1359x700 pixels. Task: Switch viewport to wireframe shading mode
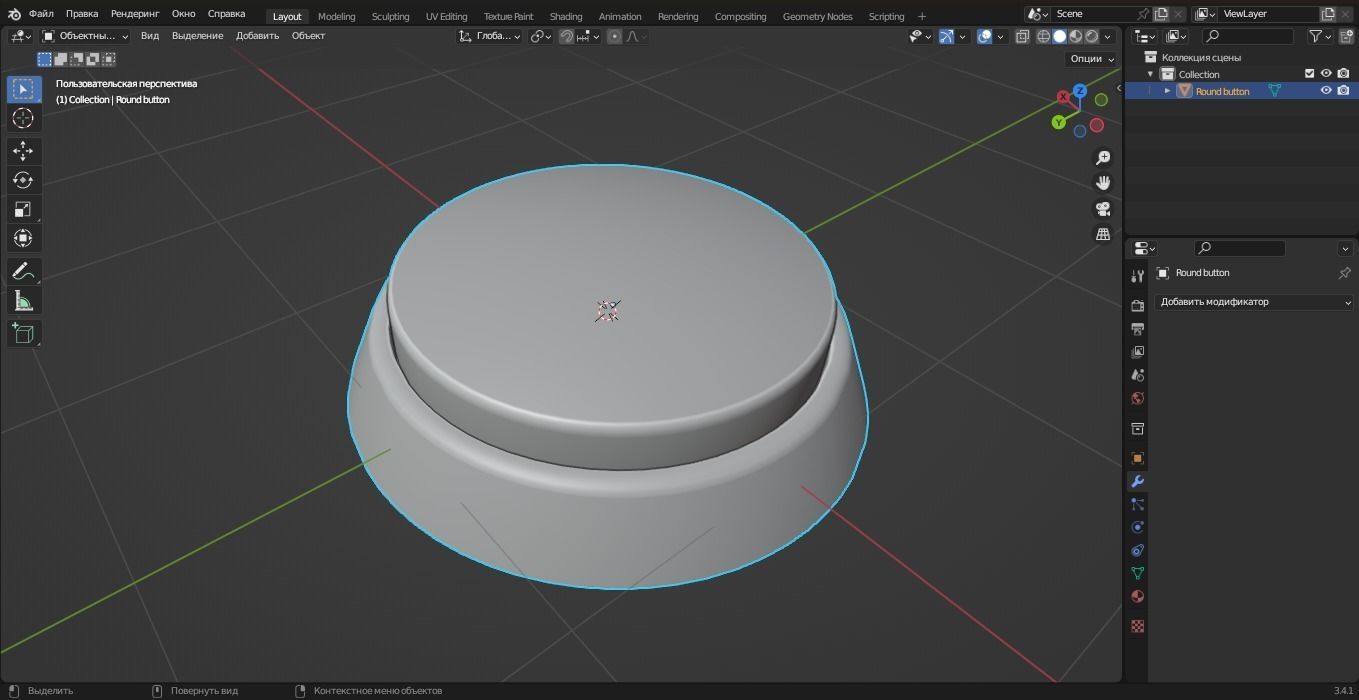click(1042, 36)
